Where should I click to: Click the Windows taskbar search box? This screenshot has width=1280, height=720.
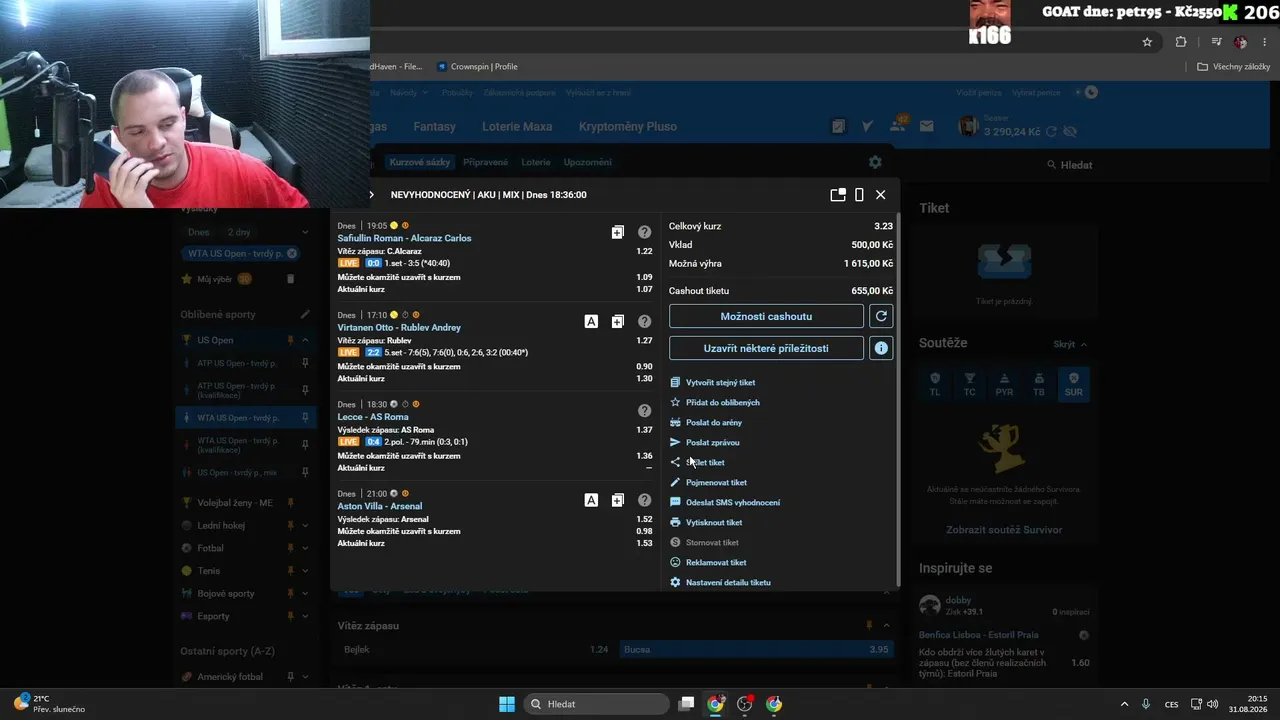tap(598, 704)
